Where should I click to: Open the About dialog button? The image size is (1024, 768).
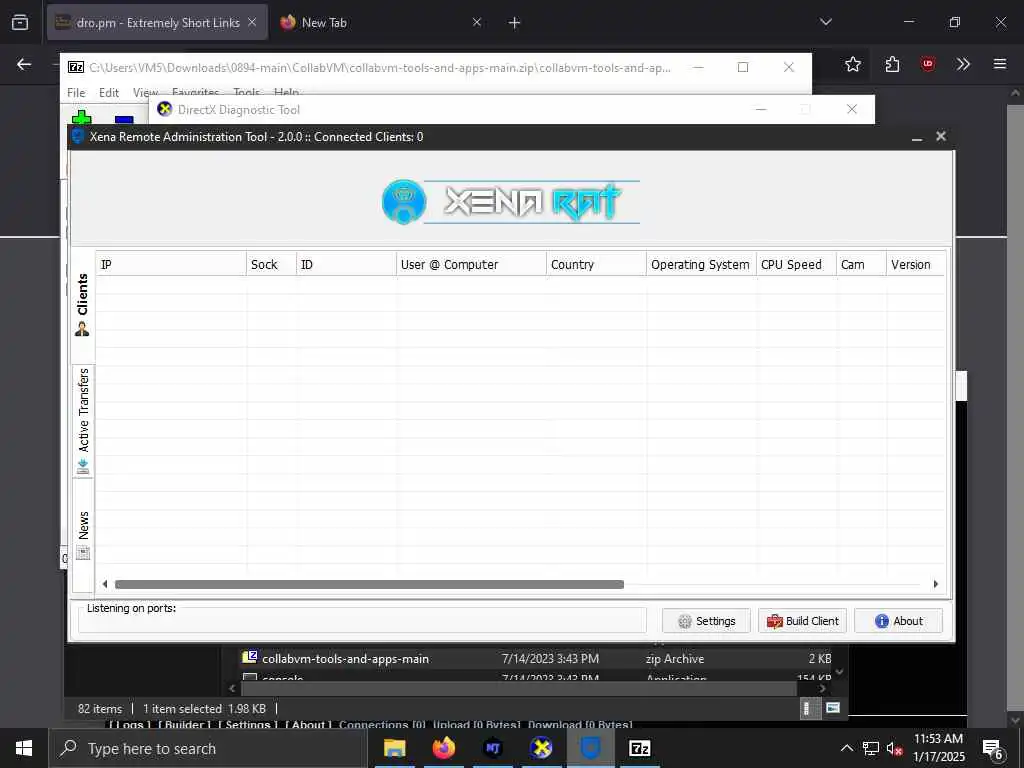pos(898,621)
